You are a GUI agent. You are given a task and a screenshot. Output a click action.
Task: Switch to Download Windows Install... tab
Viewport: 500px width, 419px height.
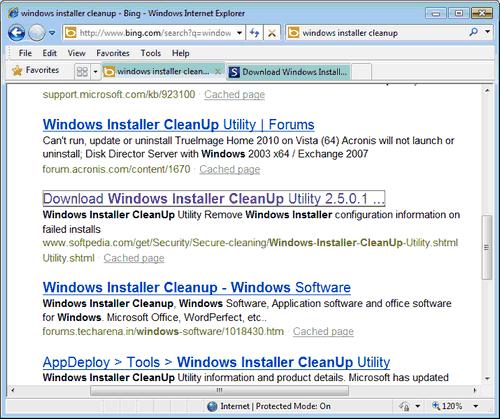click(x=289, y=72)
